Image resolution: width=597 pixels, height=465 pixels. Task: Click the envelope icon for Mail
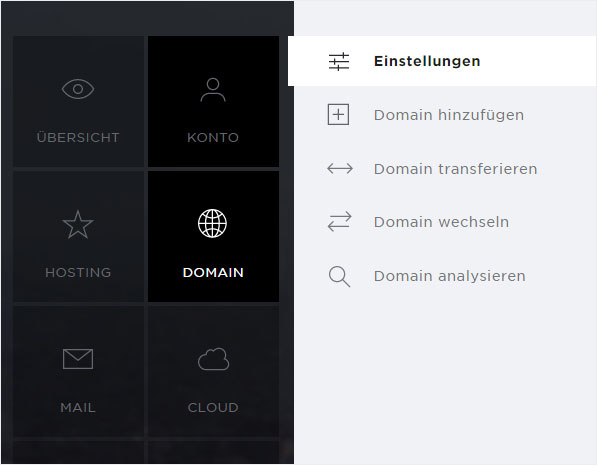(78, 359)
